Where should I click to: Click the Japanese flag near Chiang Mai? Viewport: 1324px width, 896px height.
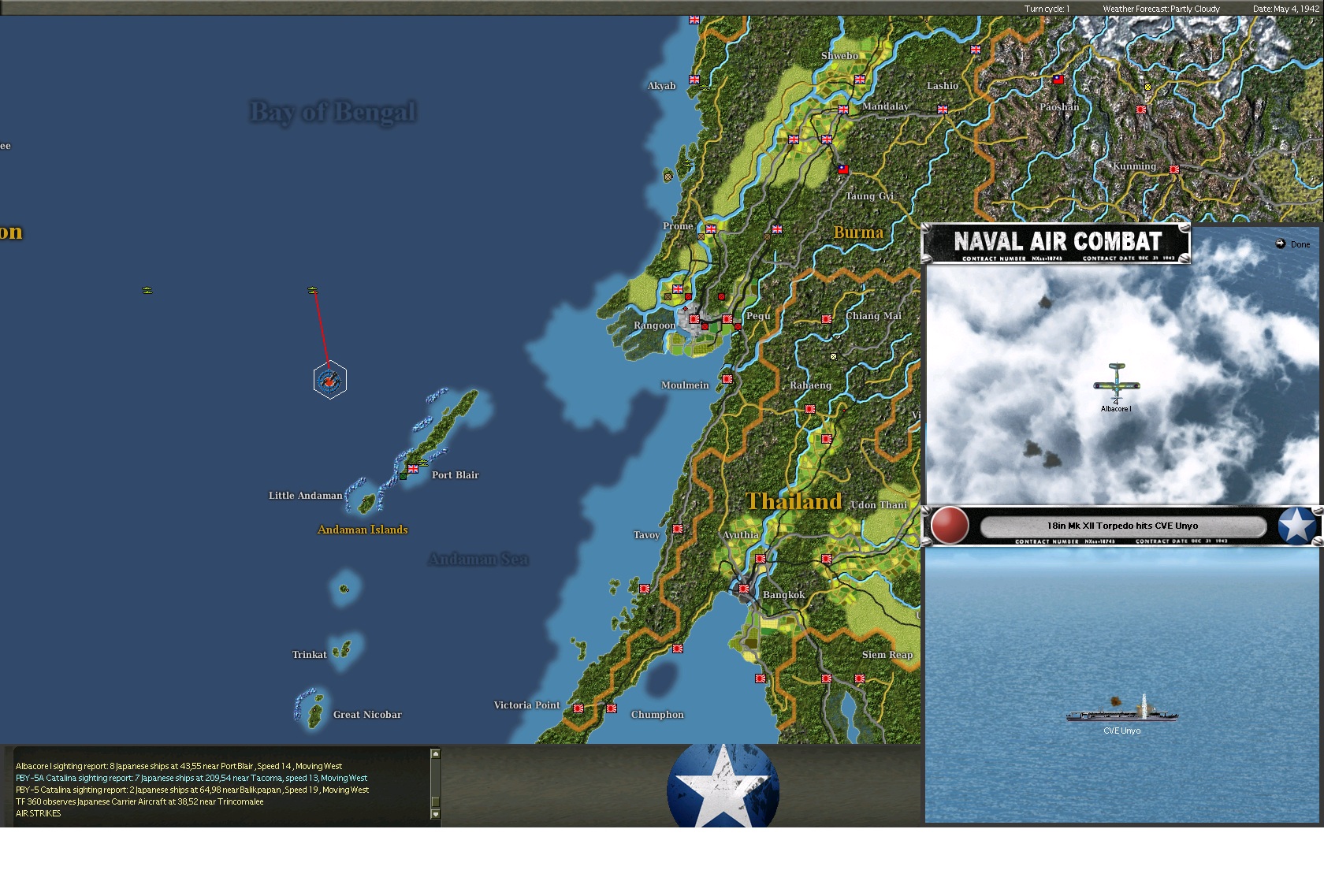tap(827, 319)
